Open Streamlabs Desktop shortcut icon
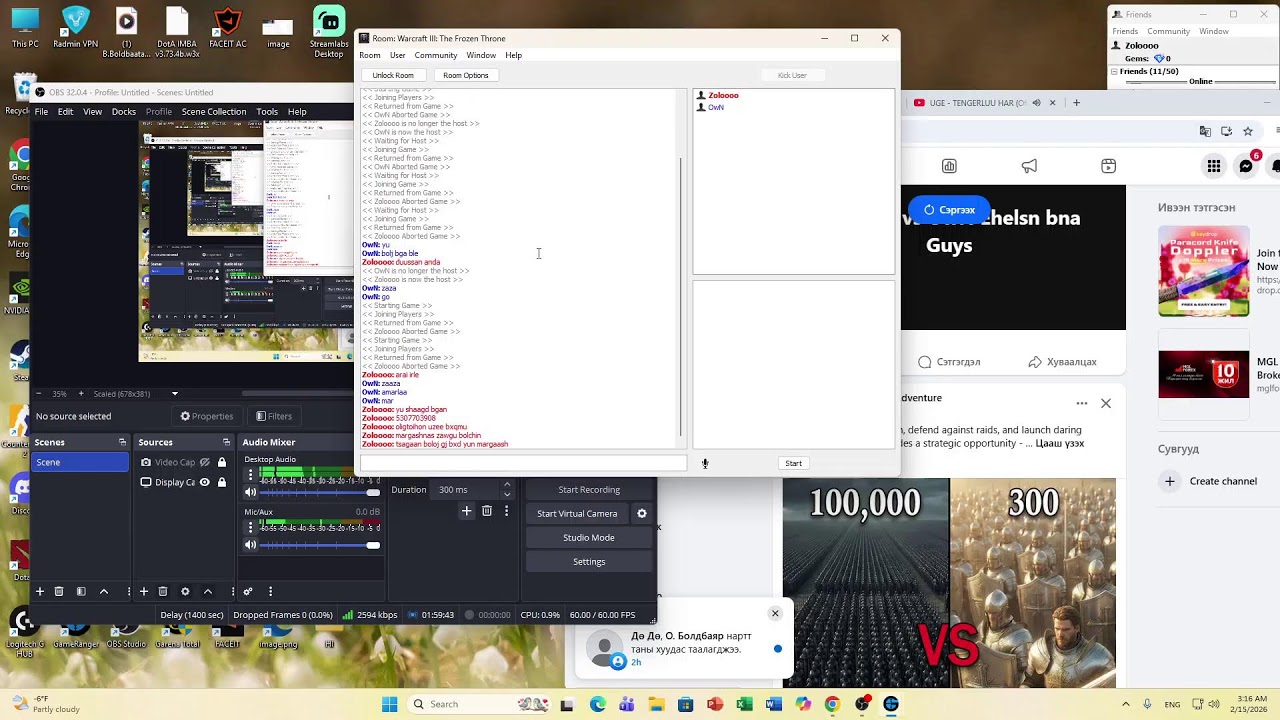1280x720 pixels. coord(329,30)
